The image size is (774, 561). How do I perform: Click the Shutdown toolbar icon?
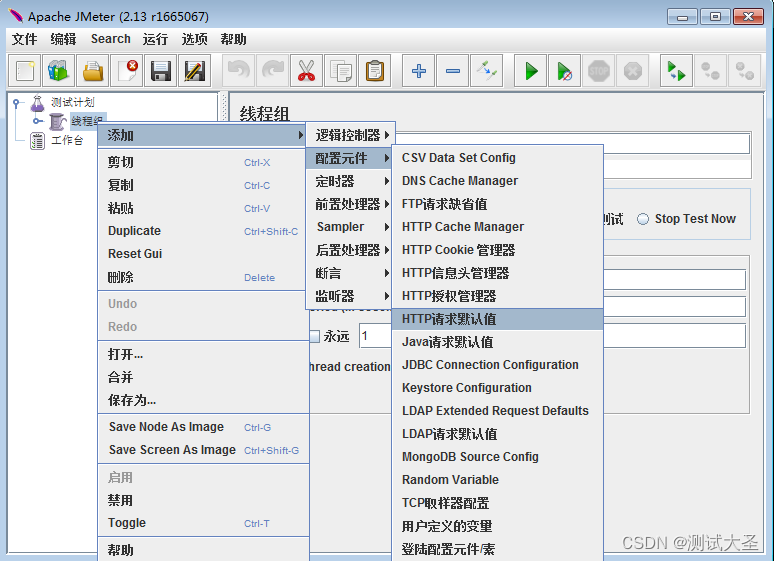tap(632, 71)
